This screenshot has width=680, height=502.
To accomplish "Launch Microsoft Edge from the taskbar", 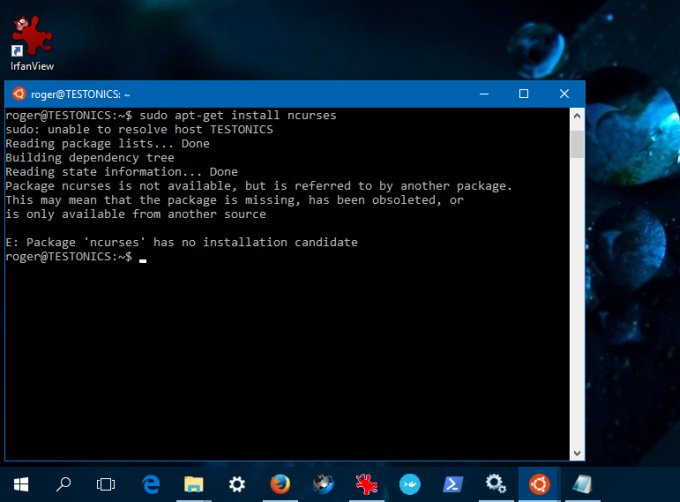I will [151, 484].
